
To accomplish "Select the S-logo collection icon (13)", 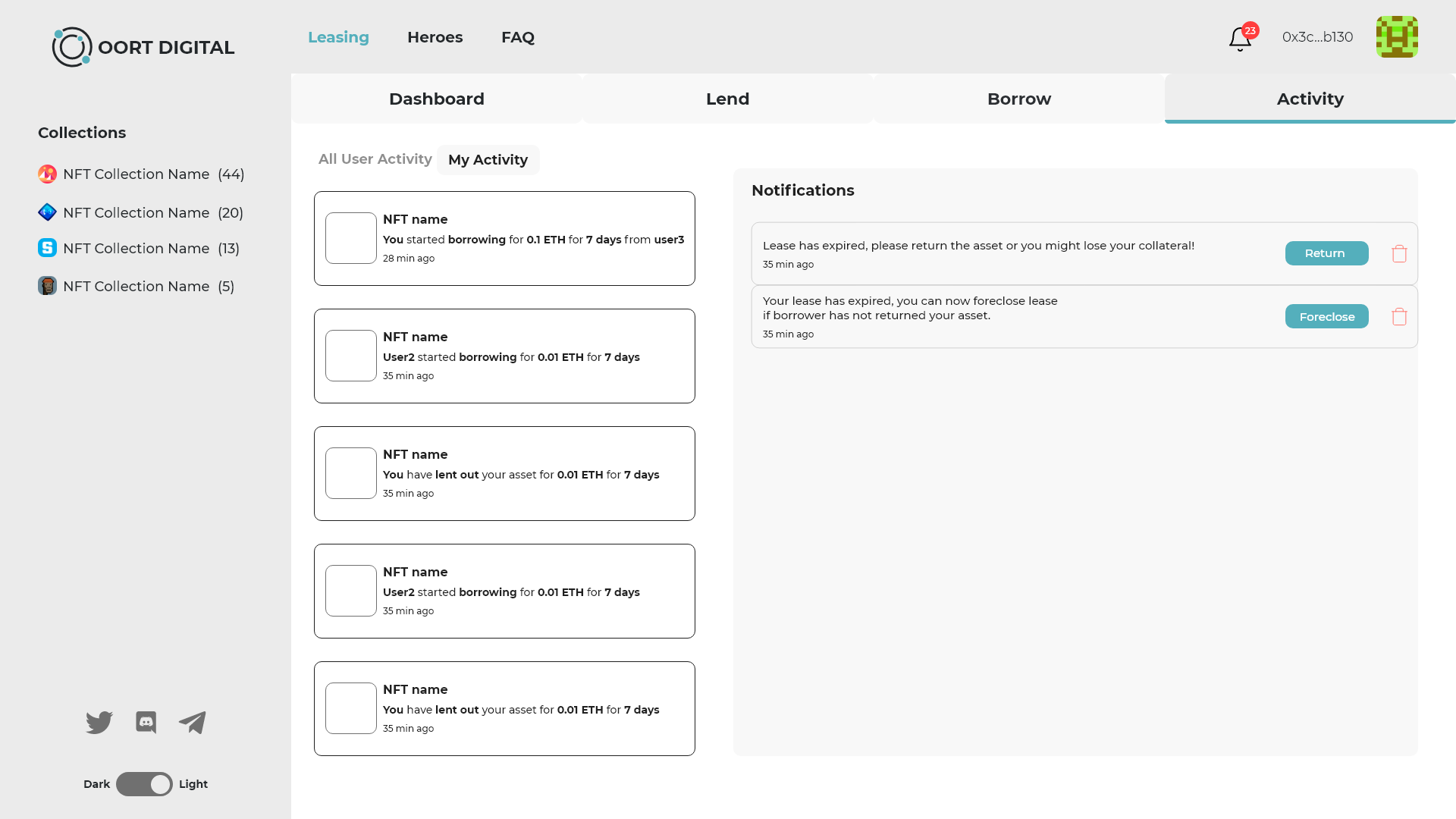I will tap(47, 247).
